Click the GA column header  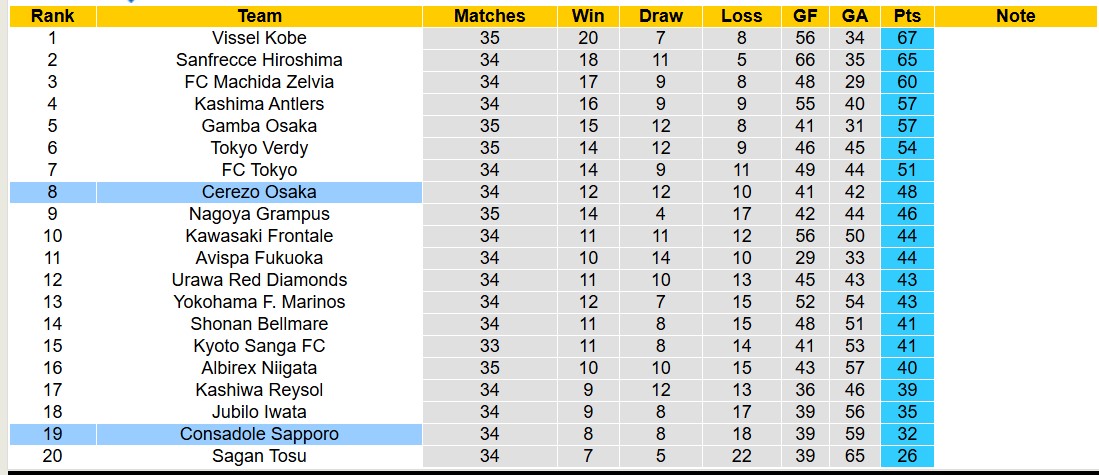point(855,16)
